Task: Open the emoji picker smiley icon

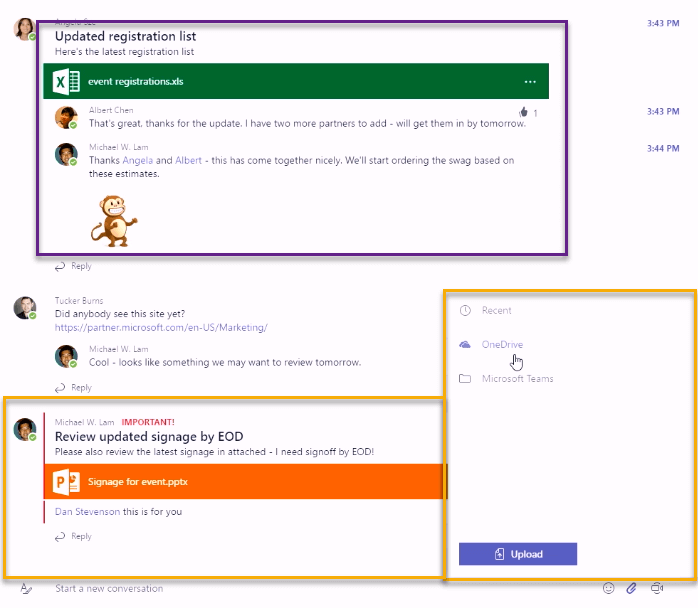Action: coord(607,588)
